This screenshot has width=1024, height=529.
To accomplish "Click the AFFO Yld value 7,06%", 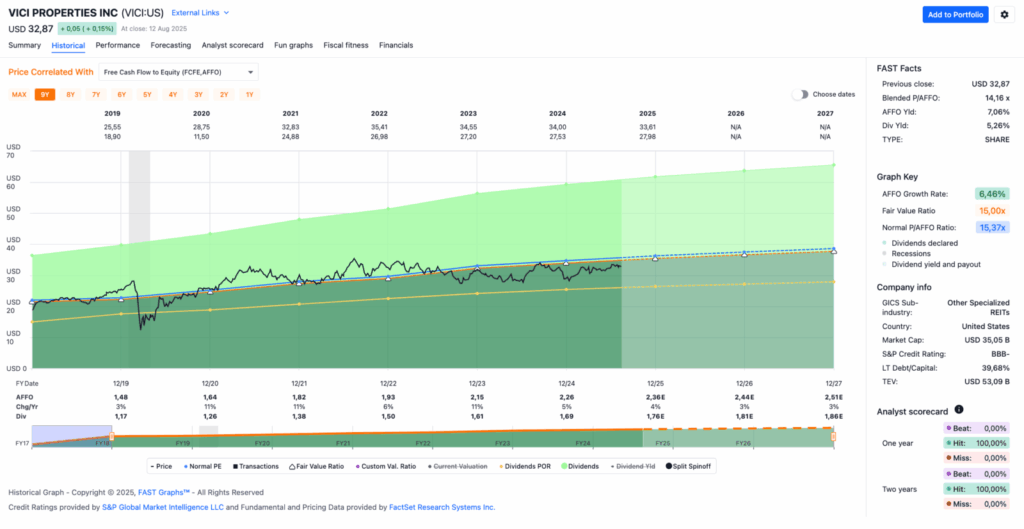I will [998, 112].
